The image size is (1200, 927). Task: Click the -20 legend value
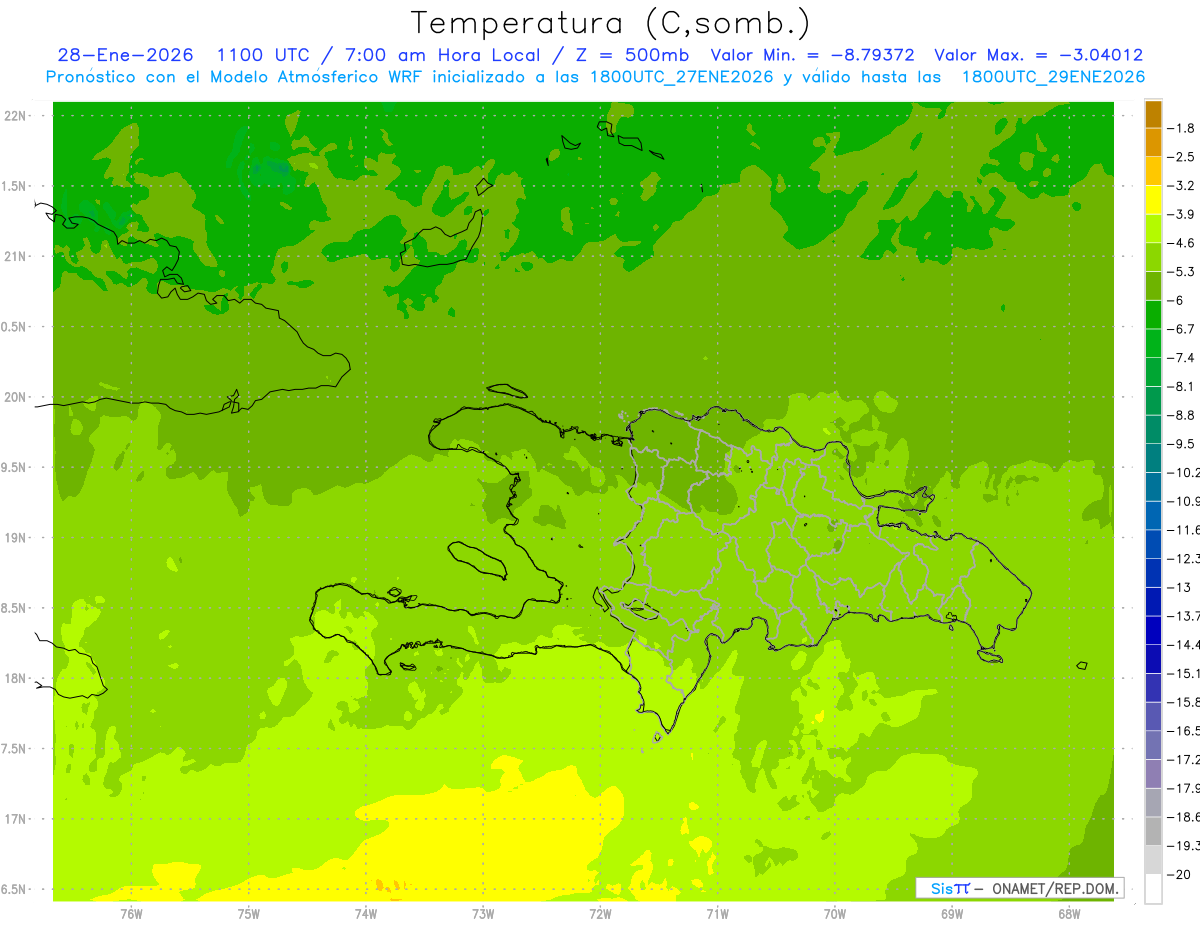point(1179,875)
